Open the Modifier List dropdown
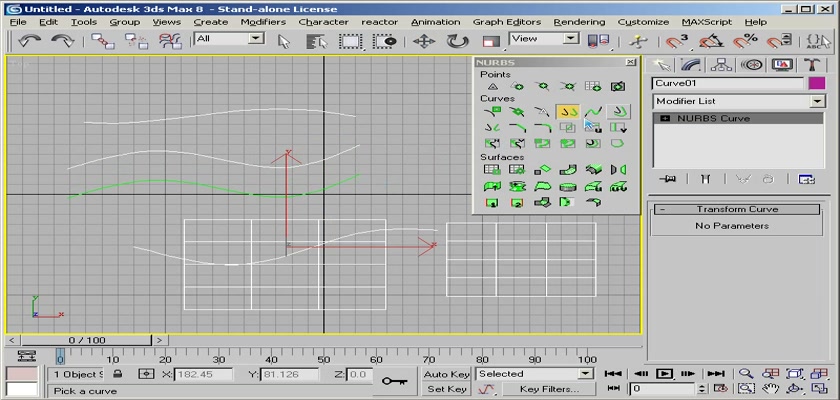 (738, 101)
